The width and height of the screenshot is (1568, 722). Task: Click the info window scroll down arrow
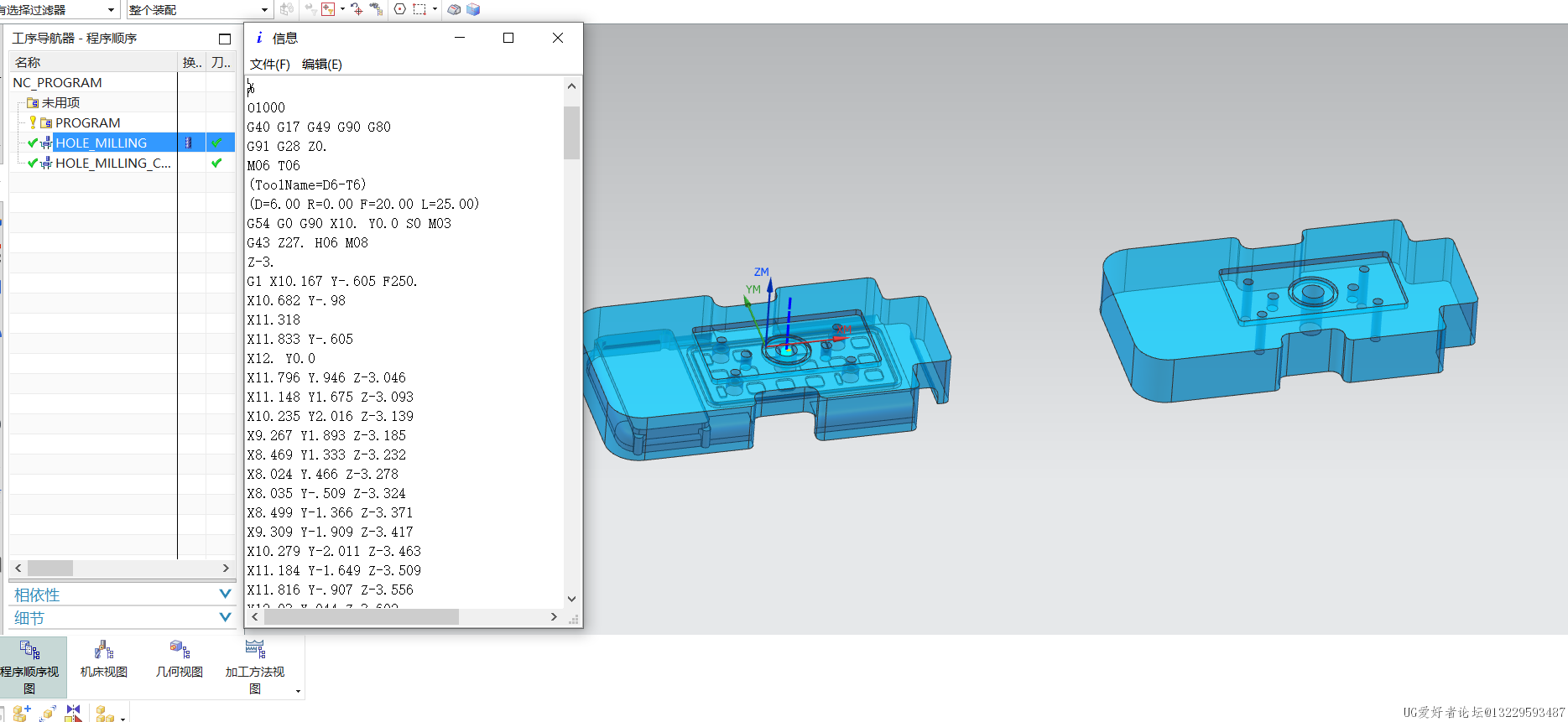[x=571, y=599]
